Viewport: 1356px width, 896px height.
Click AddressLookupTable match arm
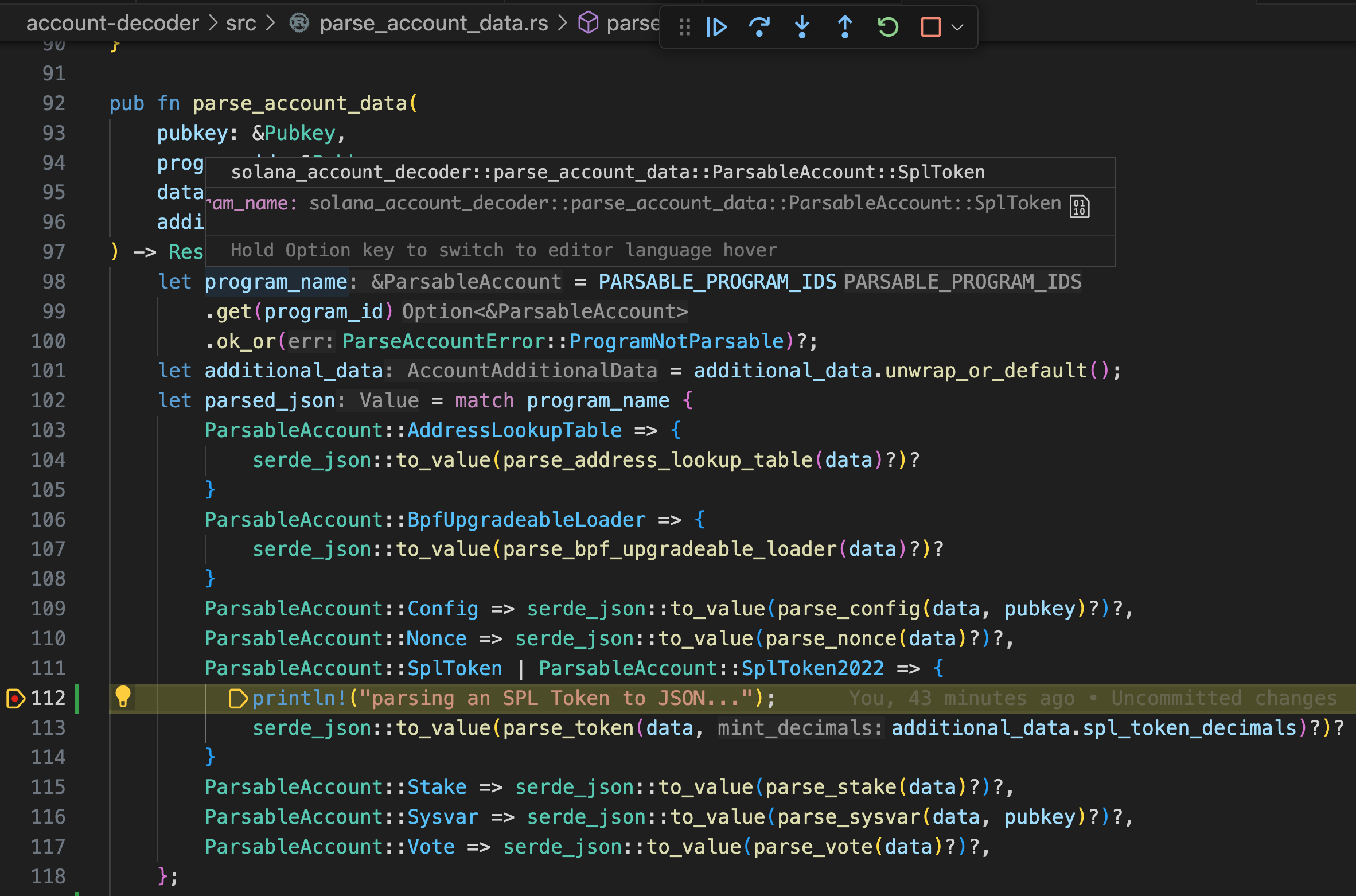click(x=515, y=430)
